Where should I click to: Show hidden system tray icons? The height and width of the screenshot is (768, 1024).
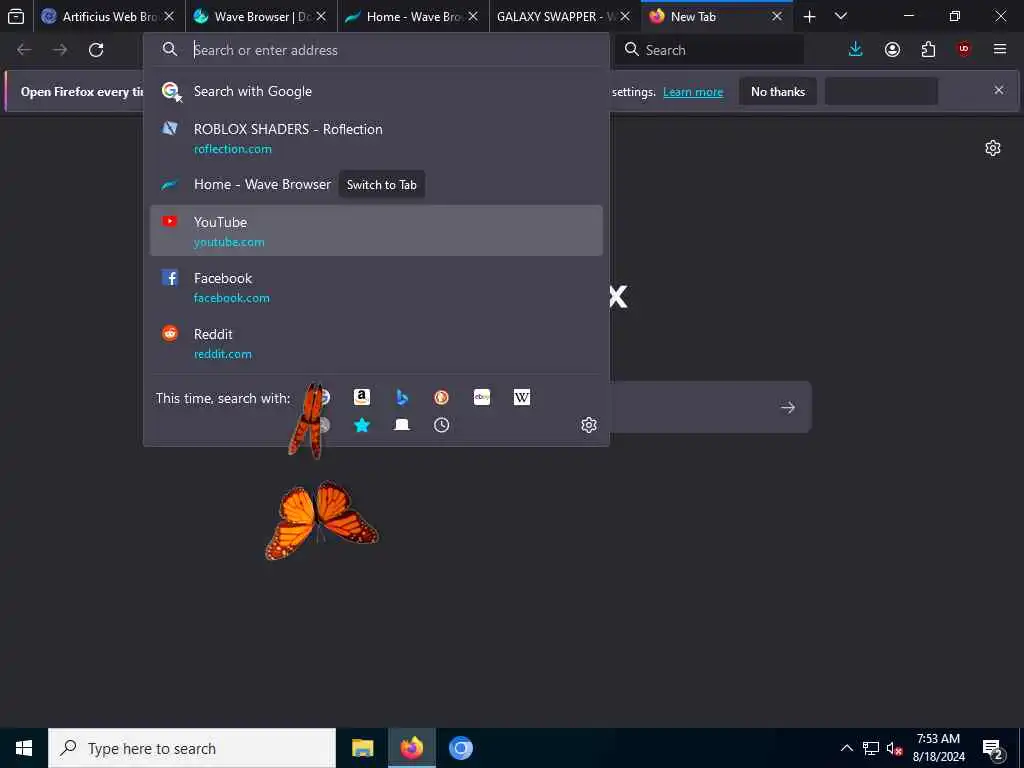click(x=846, y=748)
